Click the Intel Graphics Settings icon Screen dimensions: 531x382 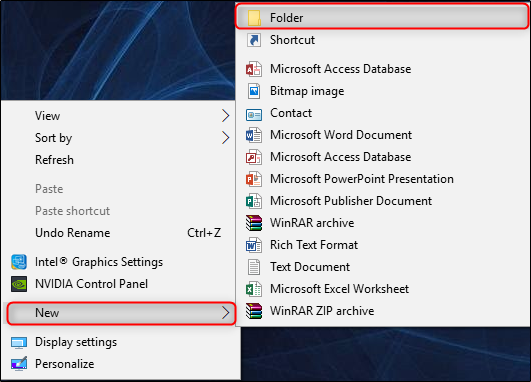19,262
